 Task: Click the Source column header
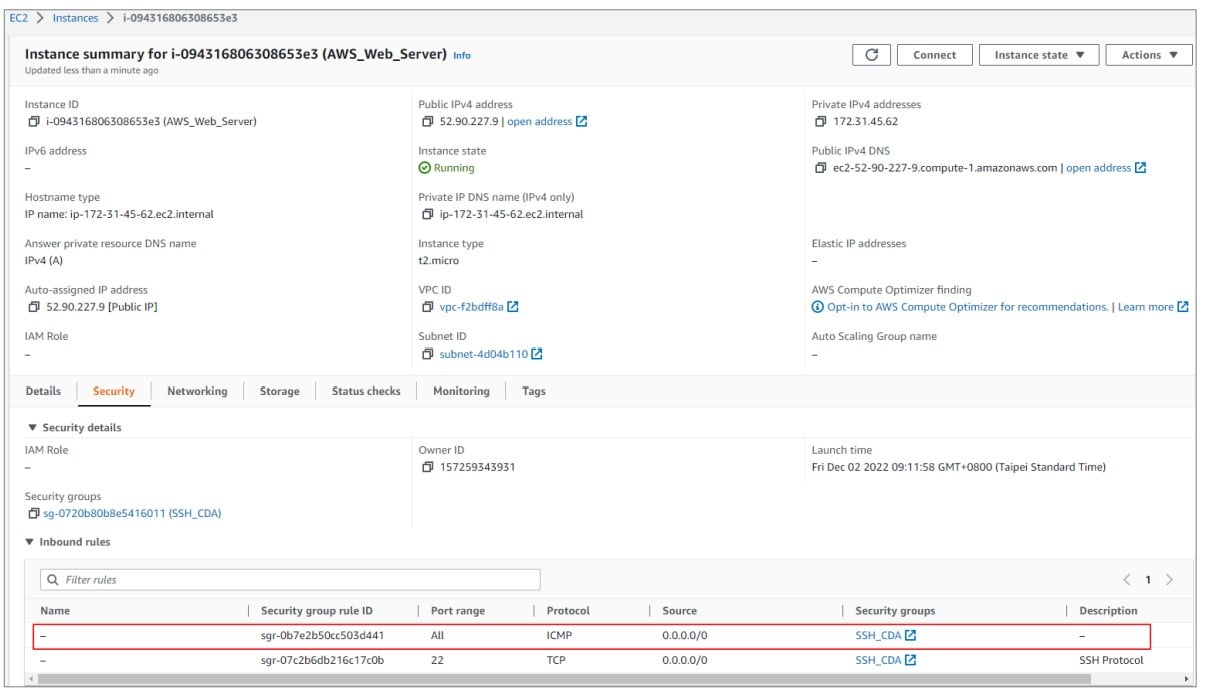(x=679, y=611)
